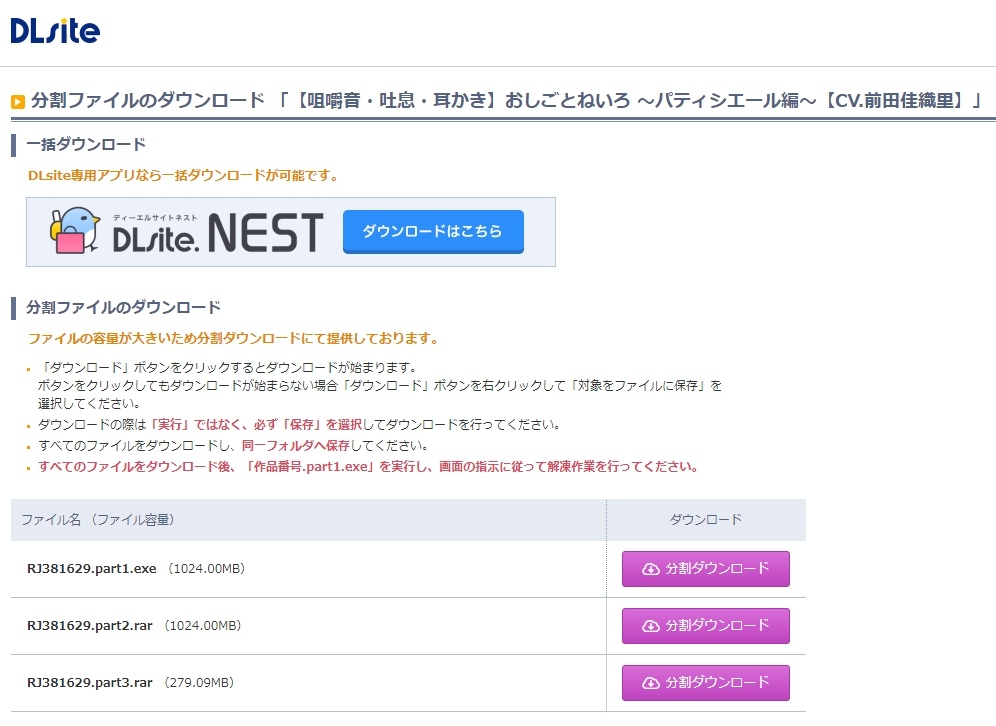
Task: Download RJ381629.part3.rar with 分割ダウンロード button
Action: 706,683
